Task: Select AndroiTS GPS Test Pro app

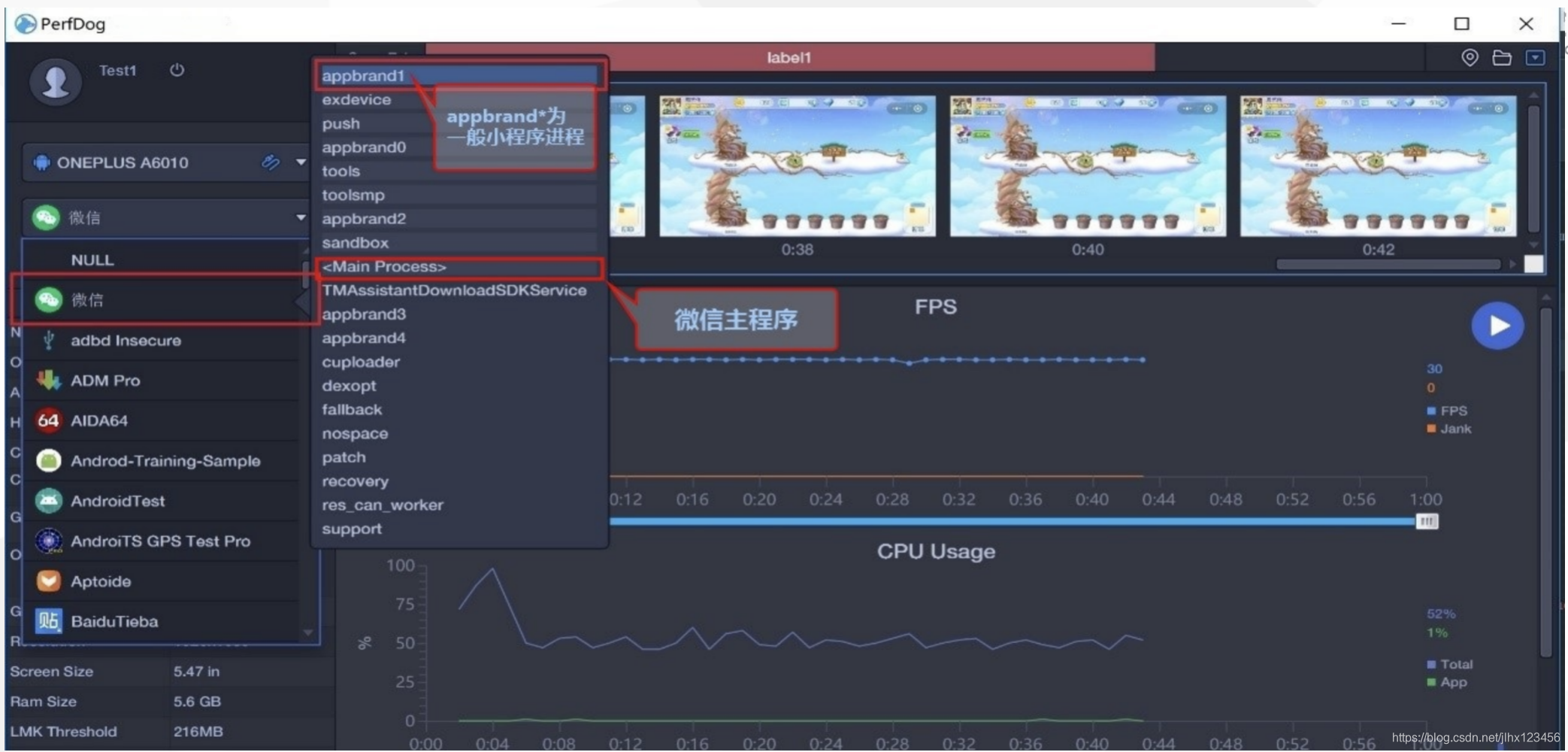Action: pyautogui.click(x=162, y=541)
